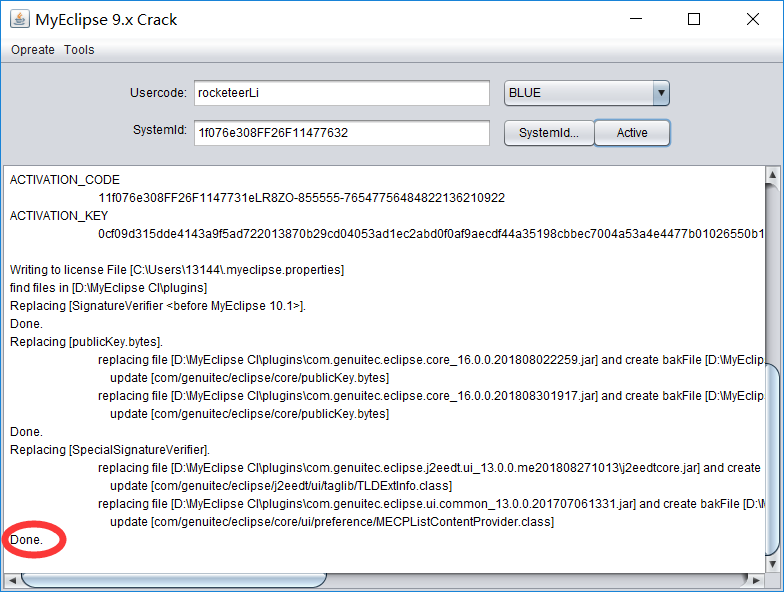Maximize the MyEclipse 9.x Crack window
The height and width of the screenshot is (592, 784).
pyautogui.click(x=694, y=19)
